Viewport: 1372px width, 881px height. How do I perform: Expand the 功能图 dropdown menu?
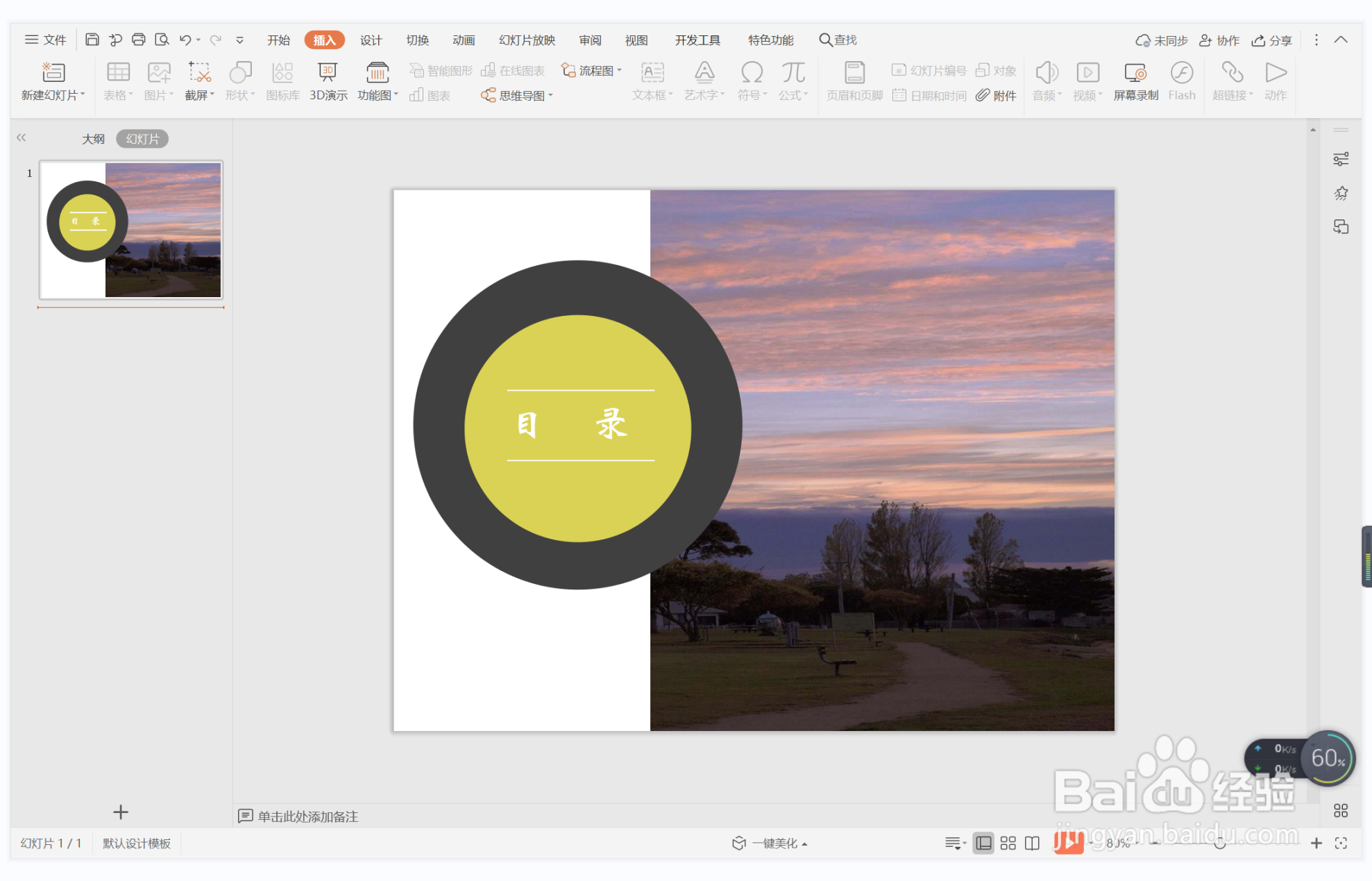[396, 95]
